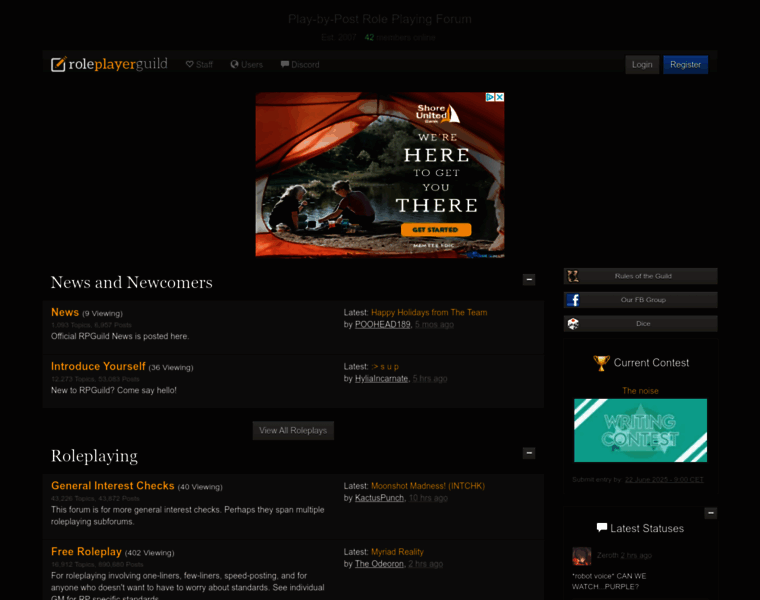Open KactusPunch's profile
760x600 pixels.
[x=379, y=498]
